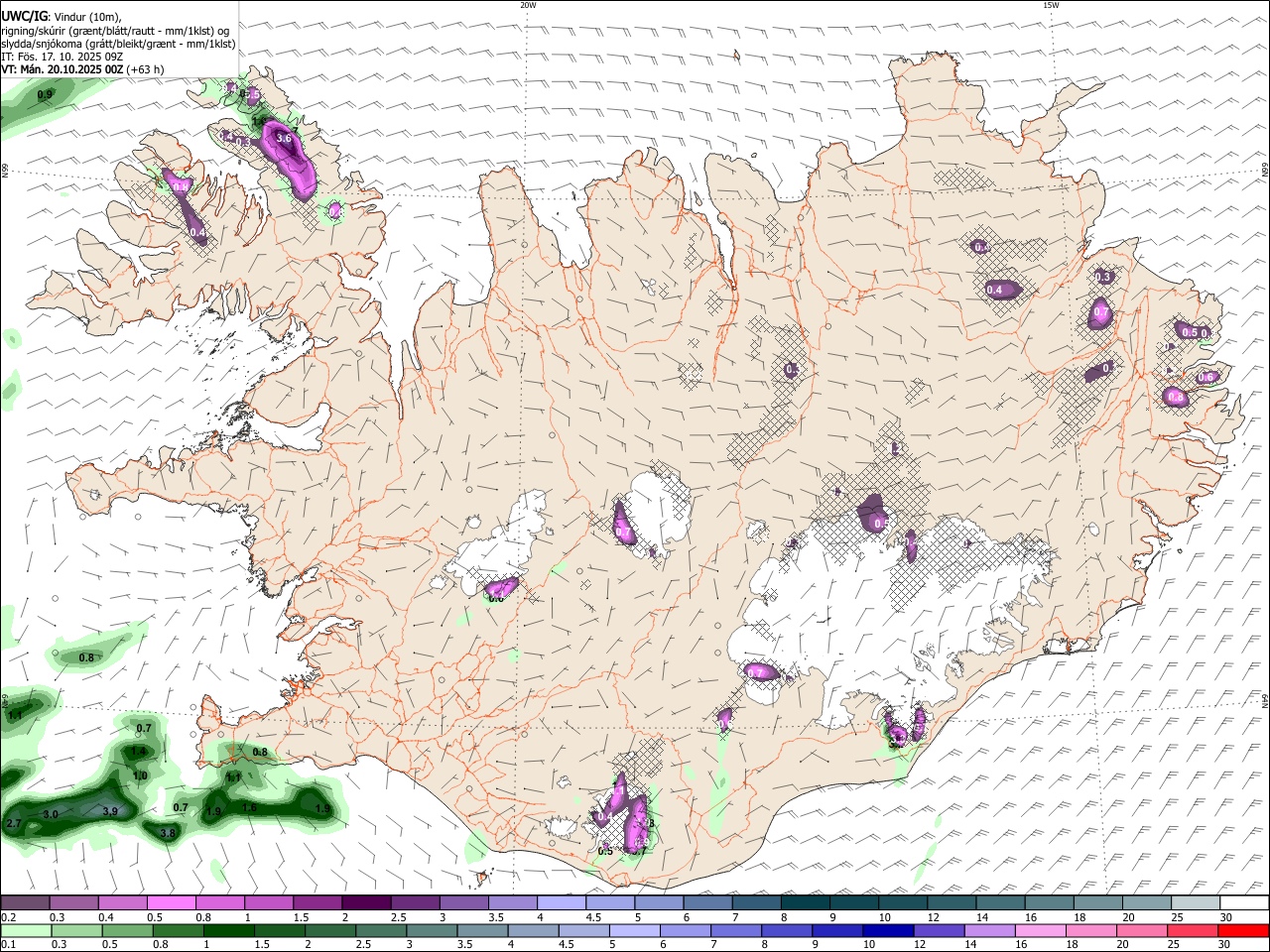Click the 0.1 label starting the rain scale
The height and width of the screenshot is (952, 1270).
pyautogui.click(x=8, y=945)
